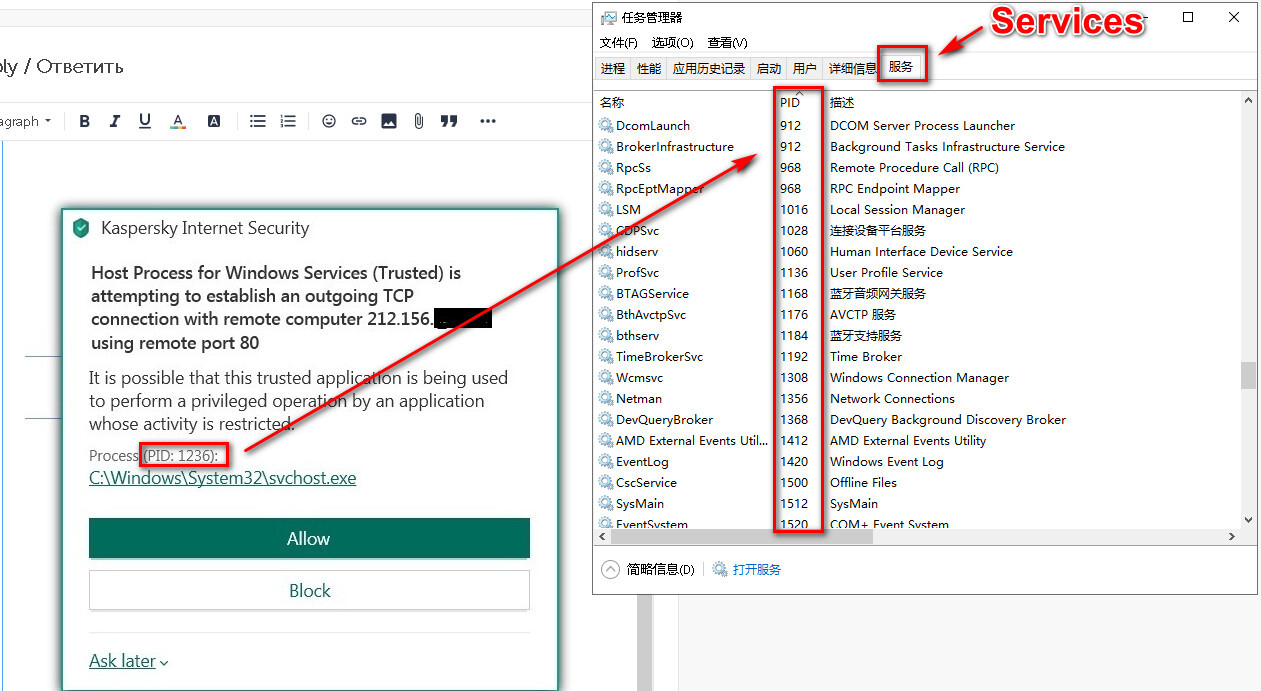1261x691 pixels.
Task: Collapse details with 简略信息(D) button
Action: (x=648, y=569)
